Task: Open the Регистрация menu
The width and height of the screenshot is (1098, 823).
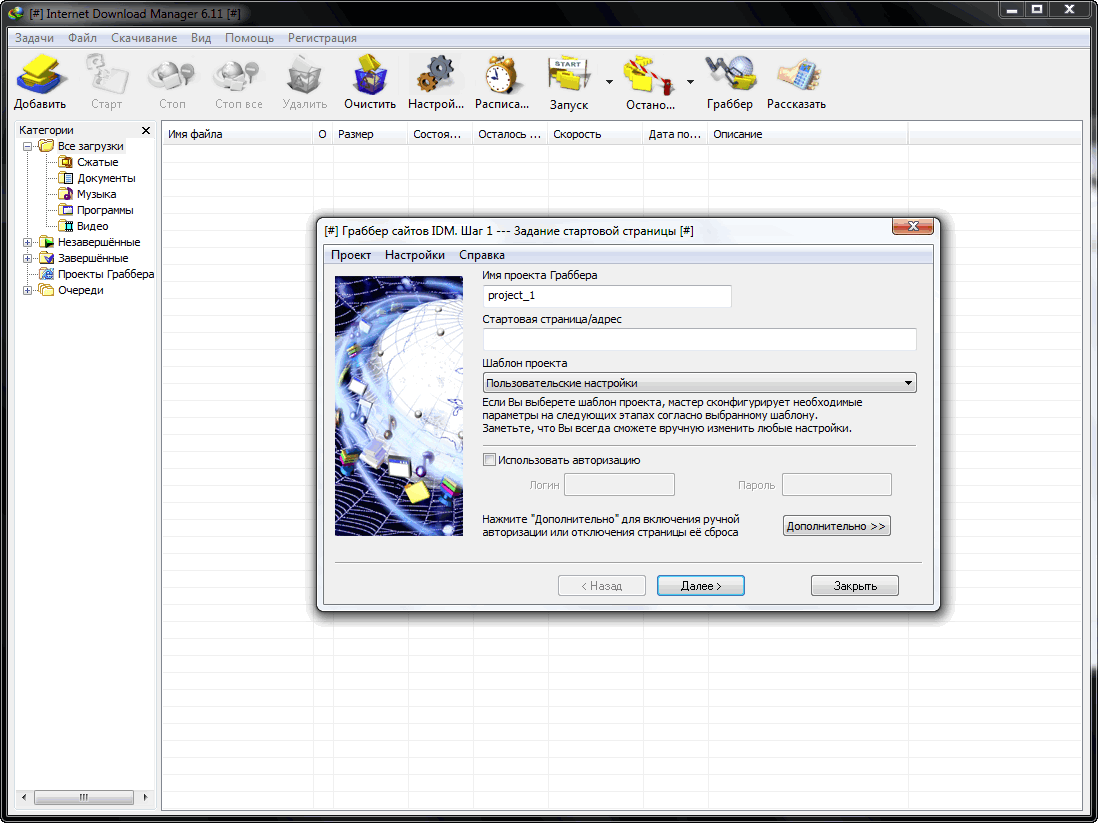Action: click(x=322, y=38)
